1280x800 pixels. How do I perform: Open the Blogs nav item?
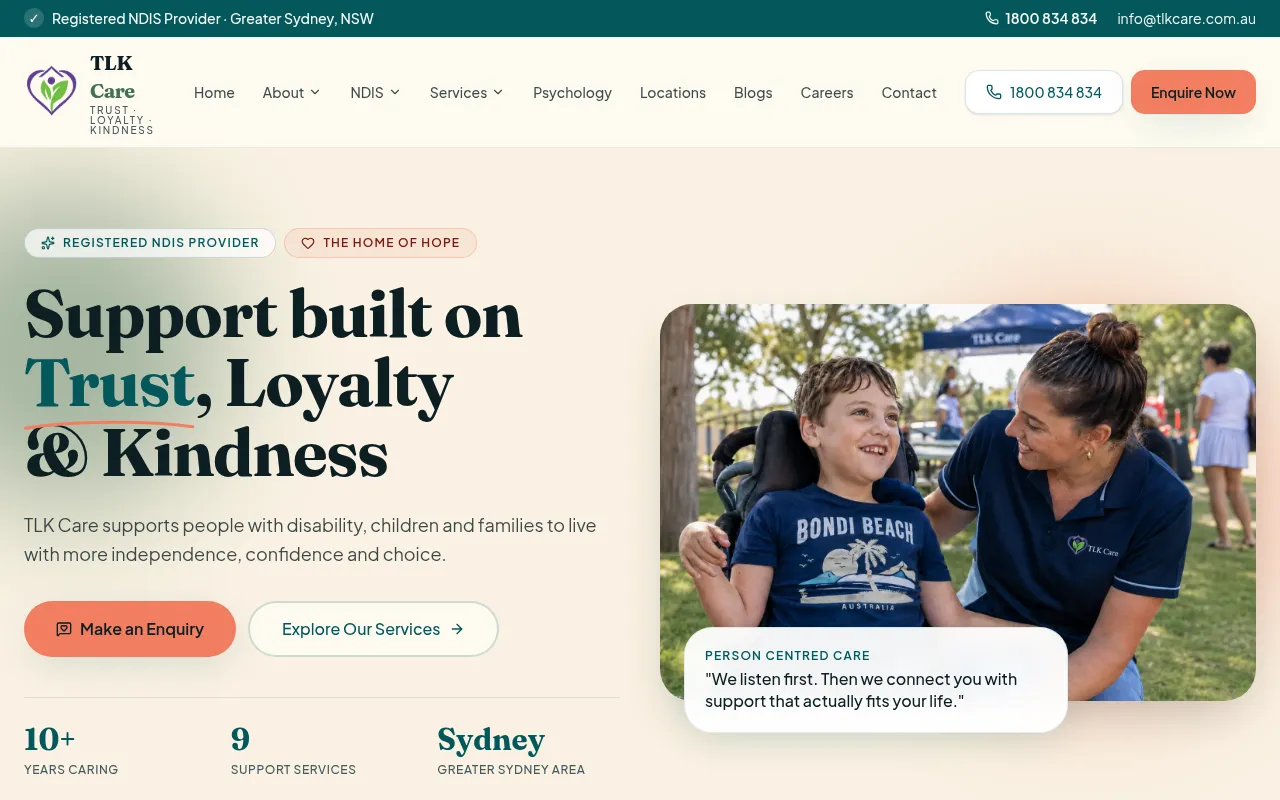tap(753, 92)
